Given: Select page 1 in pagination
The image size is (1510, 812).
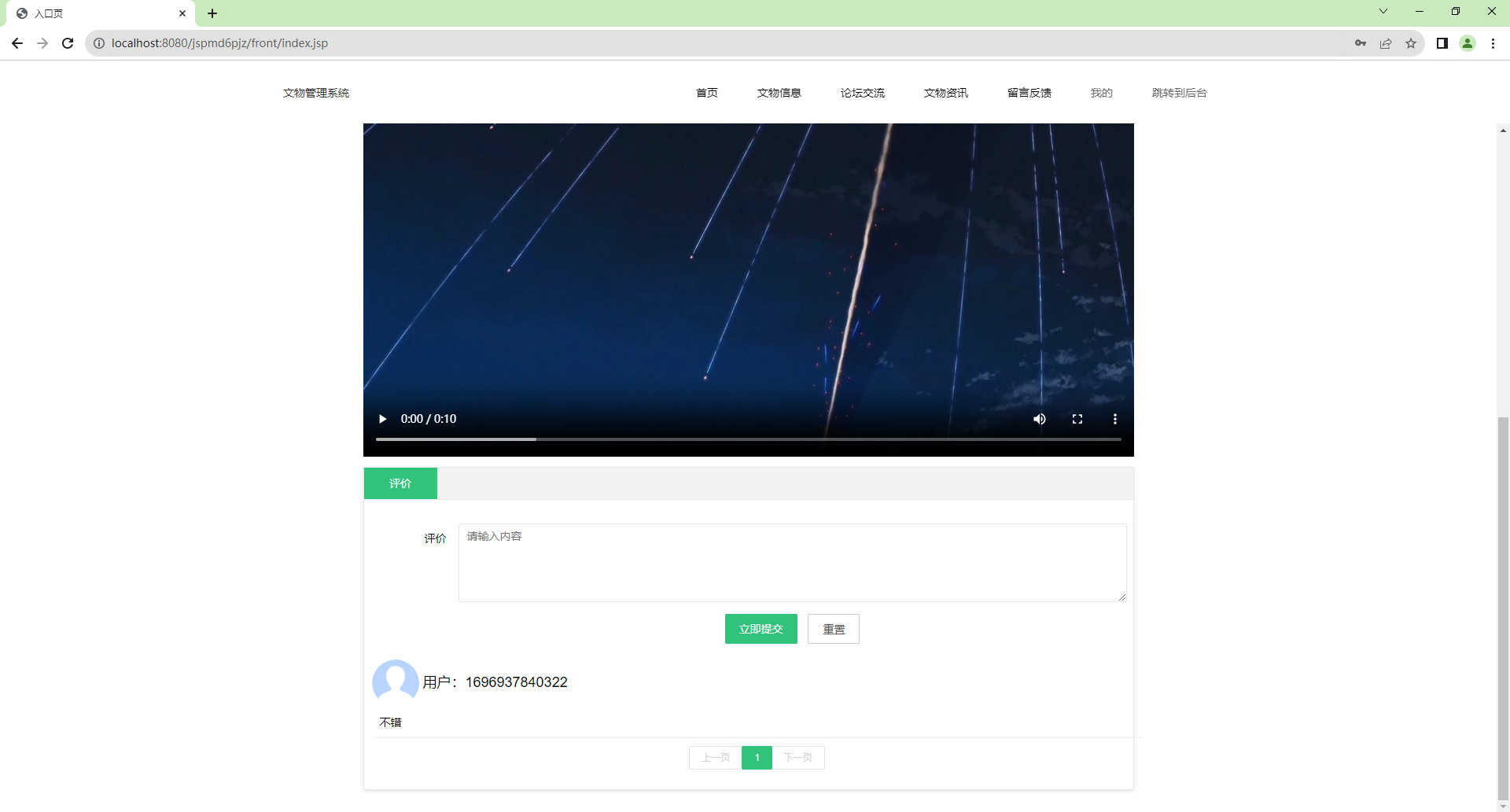Looking at the screenshot, I should (757, 757).
